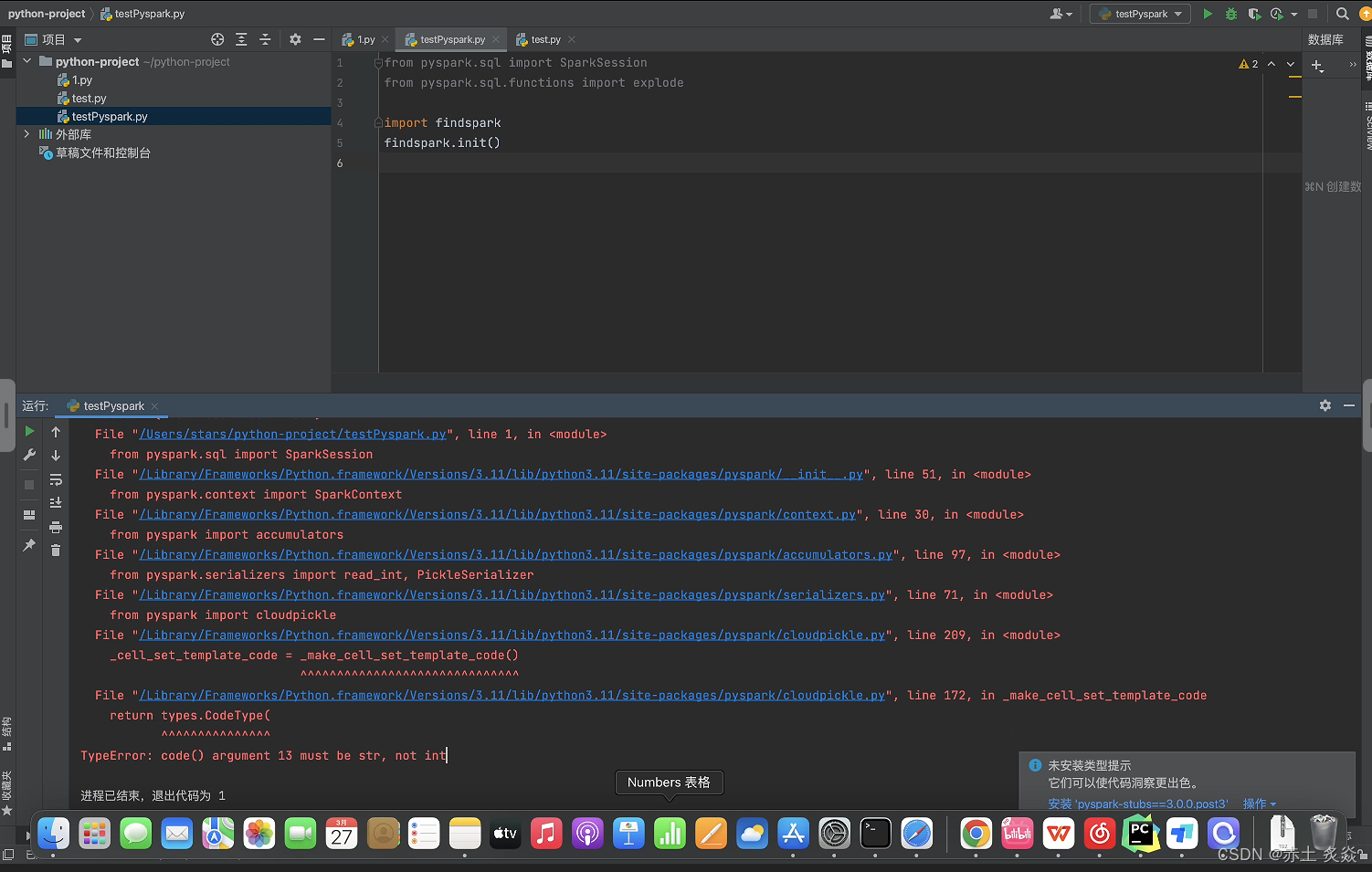Open the dropdown arrow next to profiler
The width and height of the screenshot is (1372, 872).
coord(1294,14)
